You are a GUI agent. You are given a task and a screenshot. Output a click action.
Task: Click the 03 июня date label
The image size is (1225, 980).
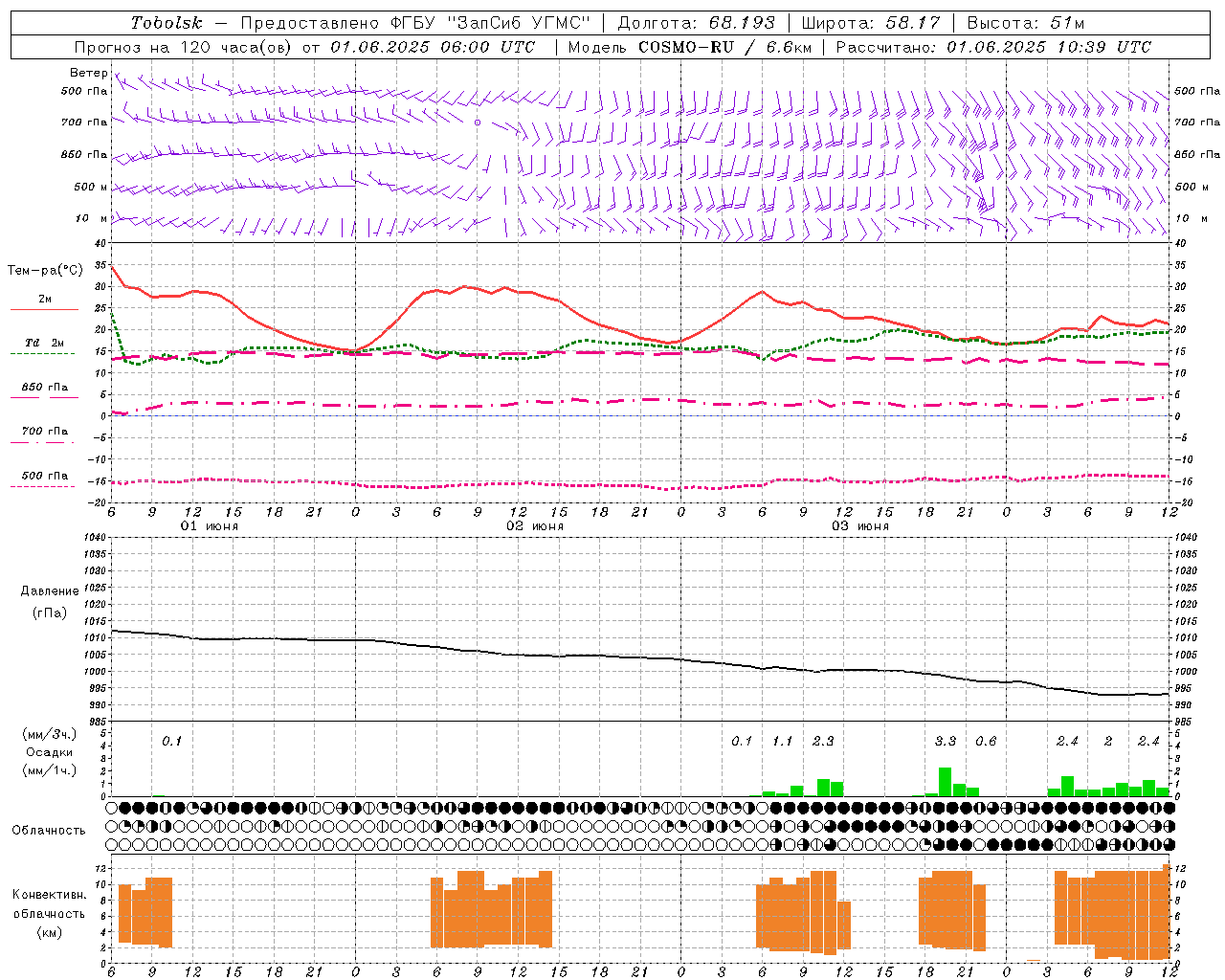click(860, 526)
